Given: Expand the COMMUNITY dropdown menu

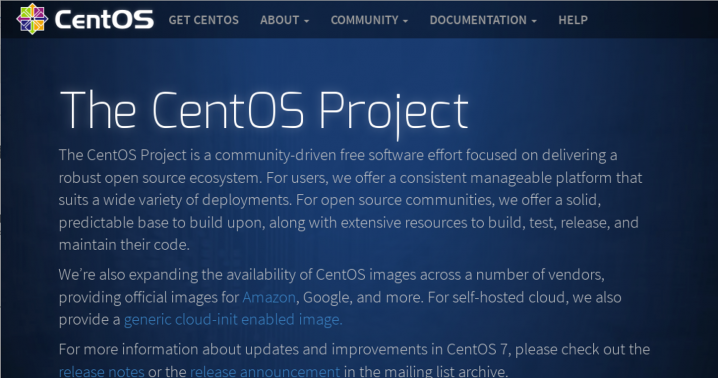Looking at the screenshot, I should coord(369,20).
